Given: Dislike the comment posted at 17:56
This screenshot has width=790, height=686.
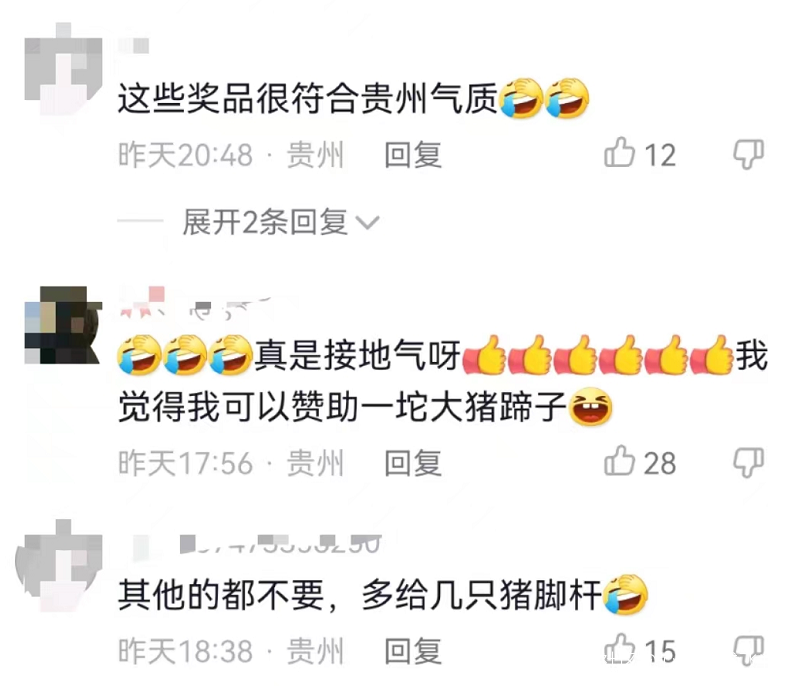Looking at the screenshot, I should [x=748, y=462].
